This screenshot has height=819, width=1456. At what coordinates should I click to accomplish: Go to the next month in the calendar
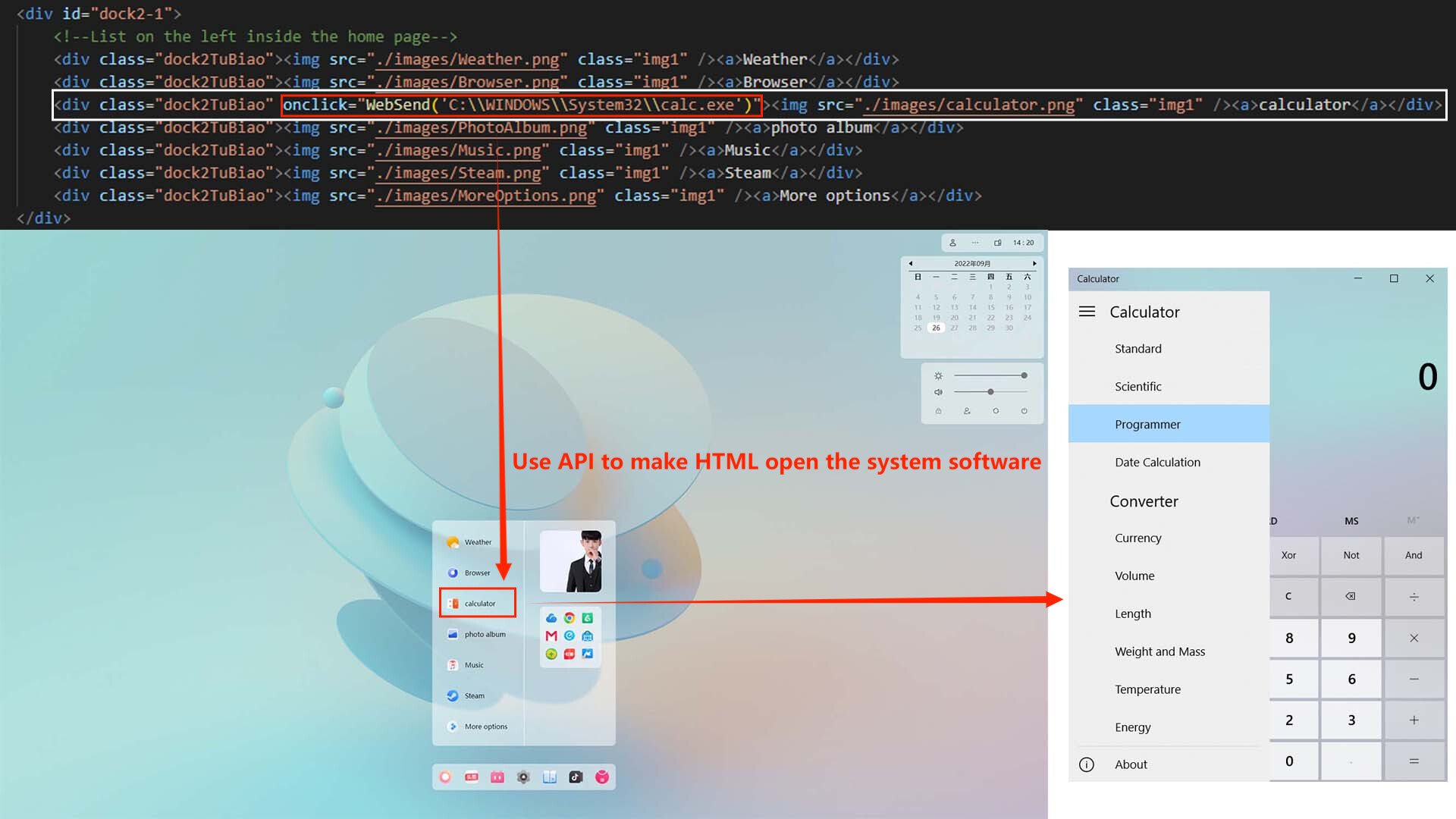(x=1034, y=263)
